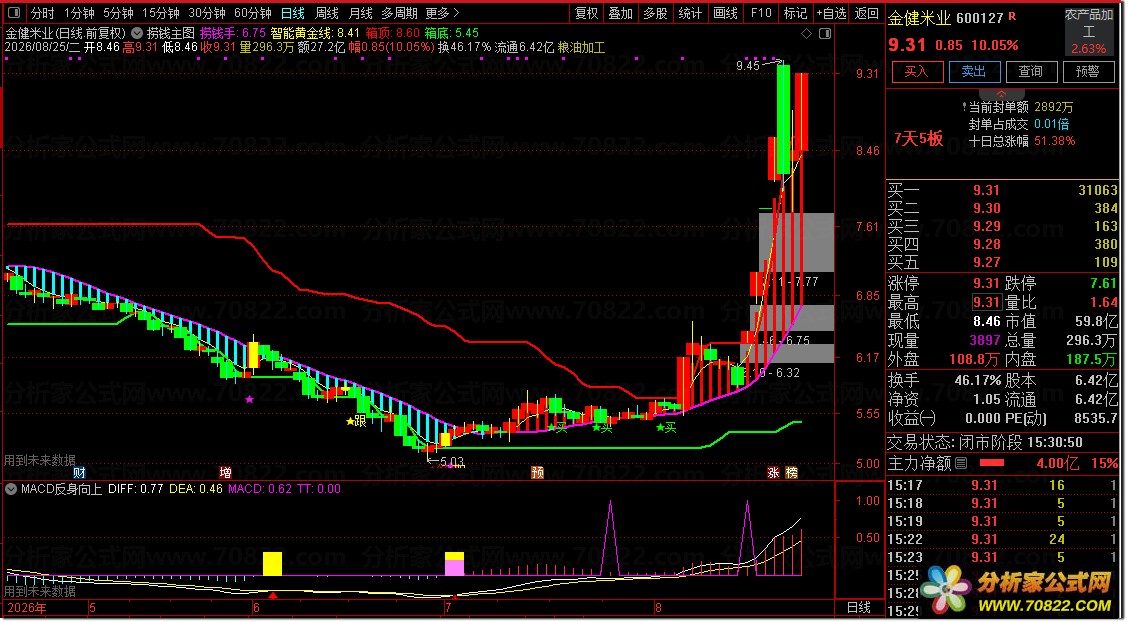Click the red triangle marker on the MACD axis
Image resolution: width=1128 pixels, height=622 pixels.
[273, 595]
